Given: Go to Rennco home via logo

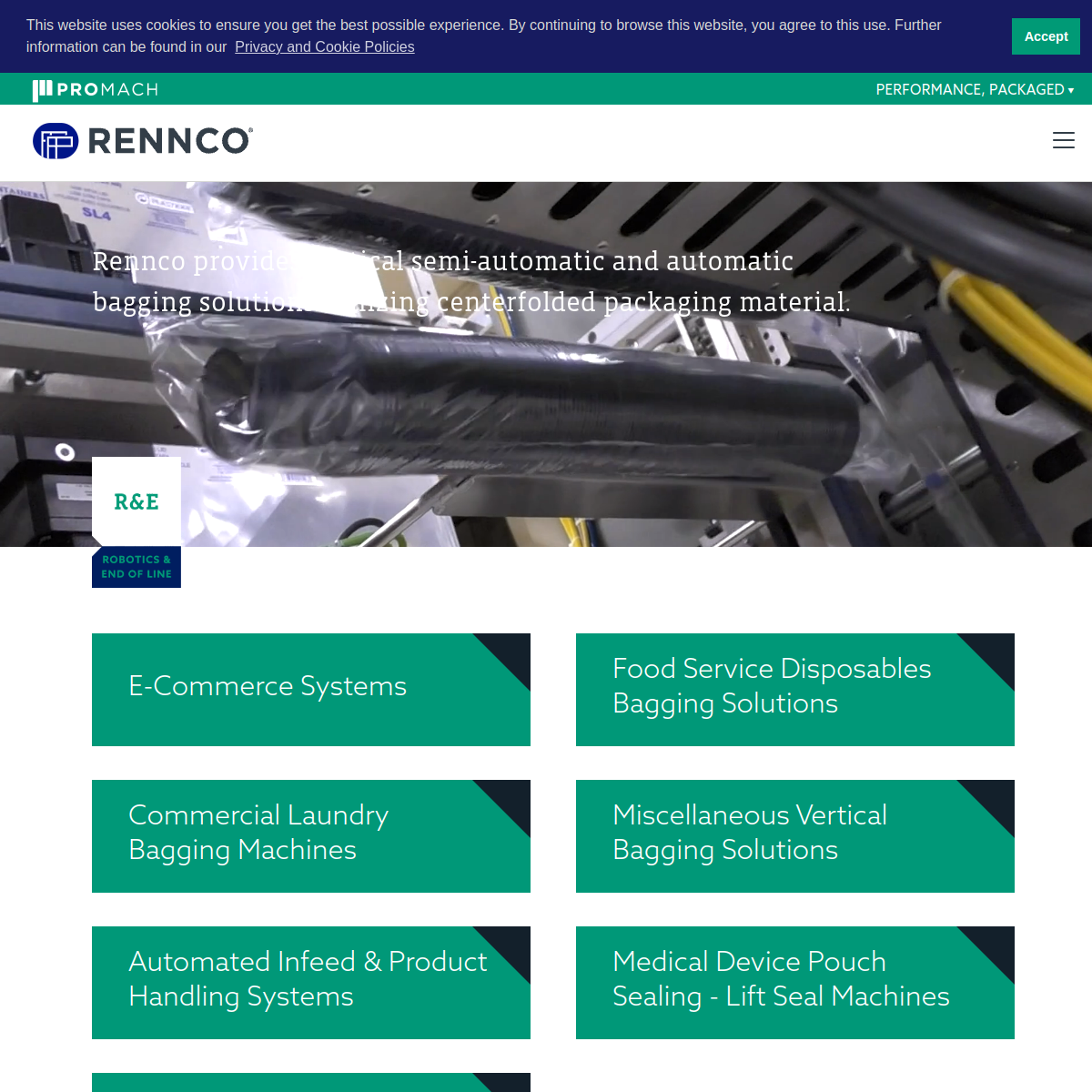Looking at the screenshot, I should [x=143, y=141].
